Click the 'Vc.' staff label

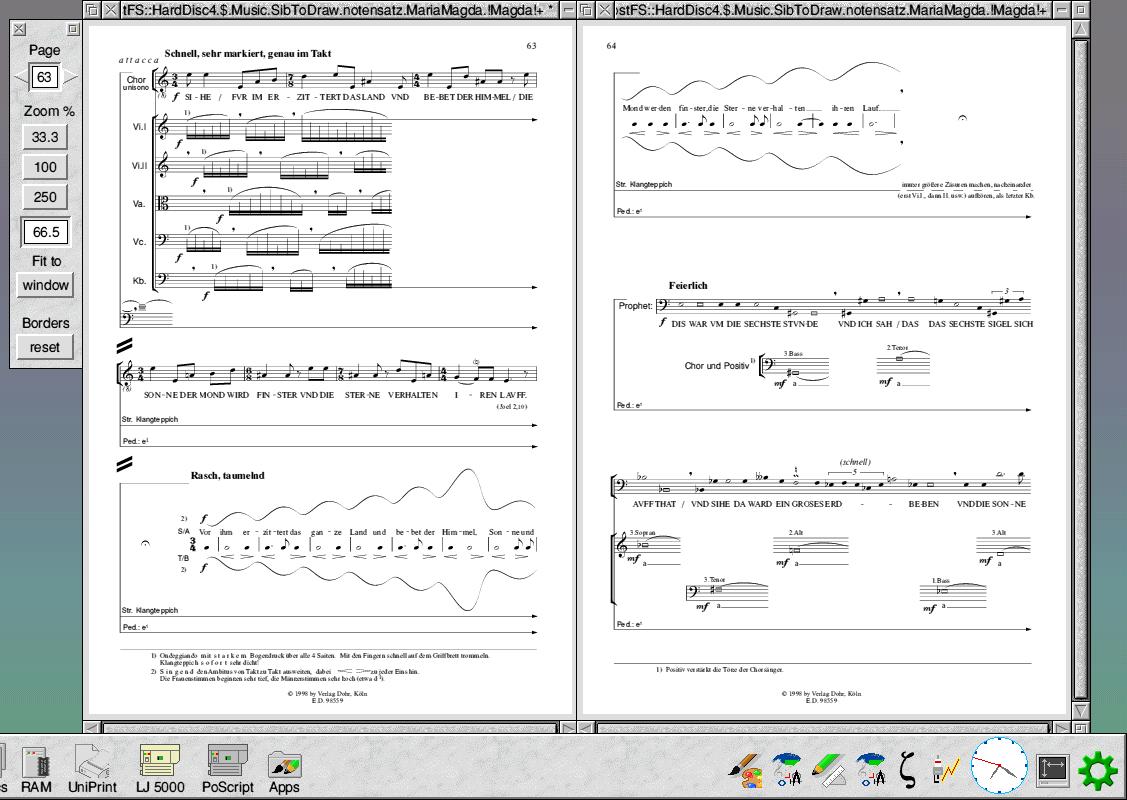(139, 242)
